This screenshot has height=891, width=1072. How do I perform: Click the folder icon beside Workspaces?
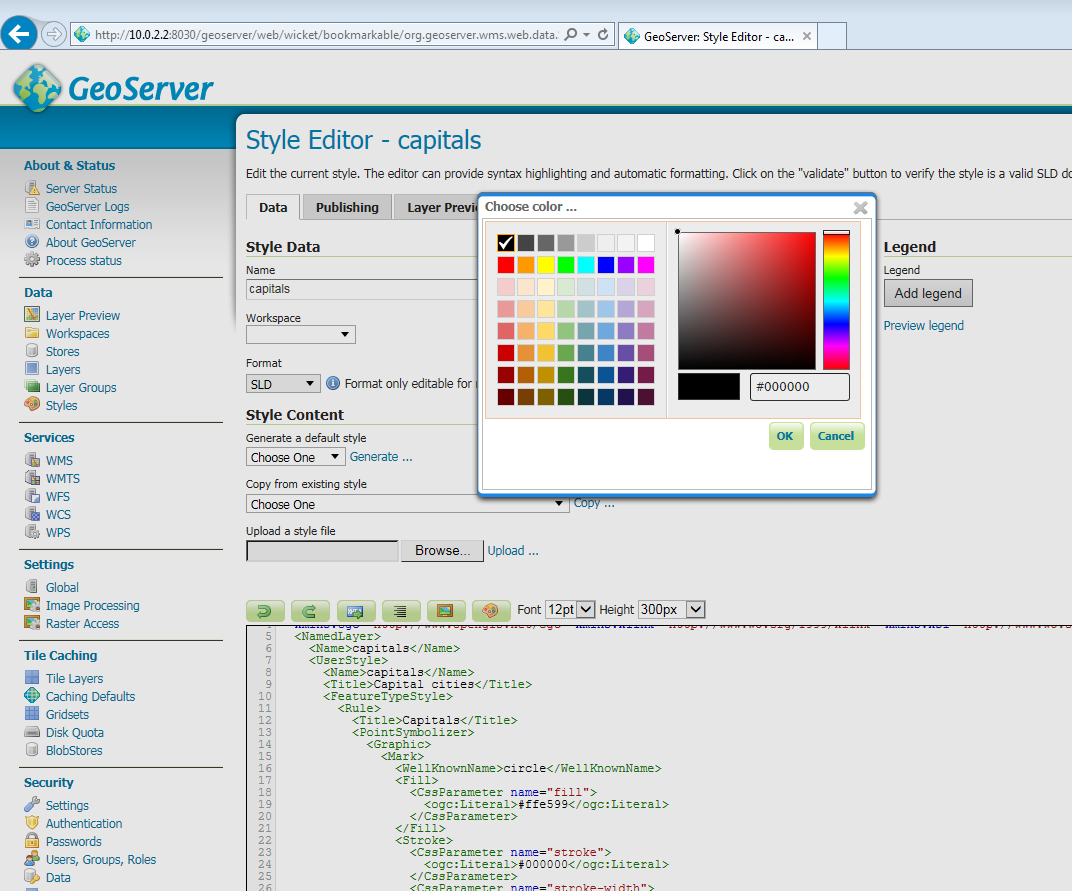tap(32, 332)
